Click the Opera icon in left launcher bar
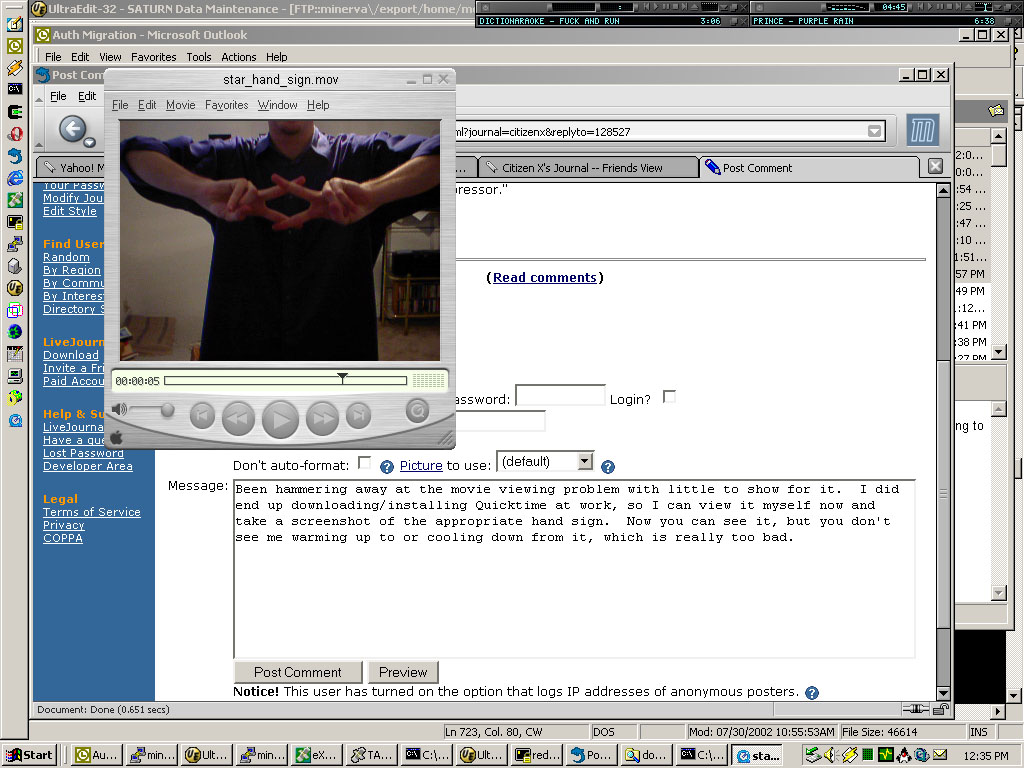The height and width of the screenshot is (768, 1024). [x=15, y=134]
